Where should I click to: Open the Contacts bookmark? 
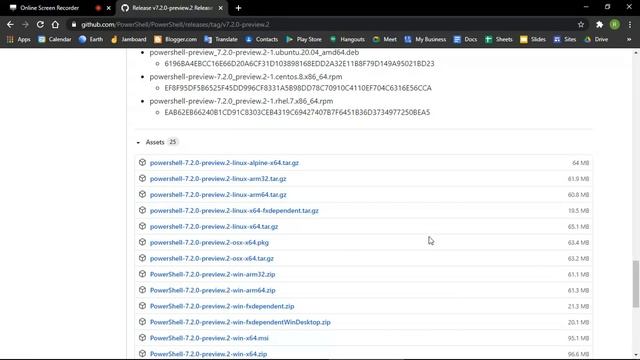(x=261, y=39)
